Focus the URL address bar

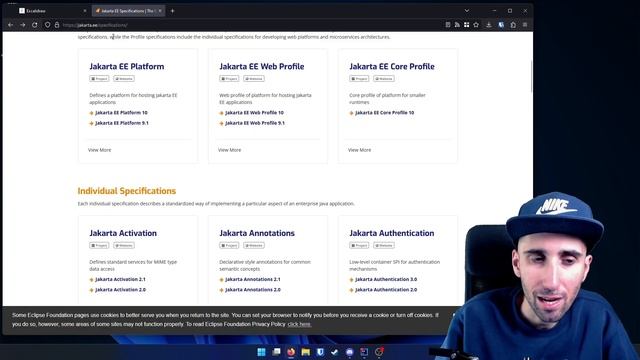click(x=245, y=25)
